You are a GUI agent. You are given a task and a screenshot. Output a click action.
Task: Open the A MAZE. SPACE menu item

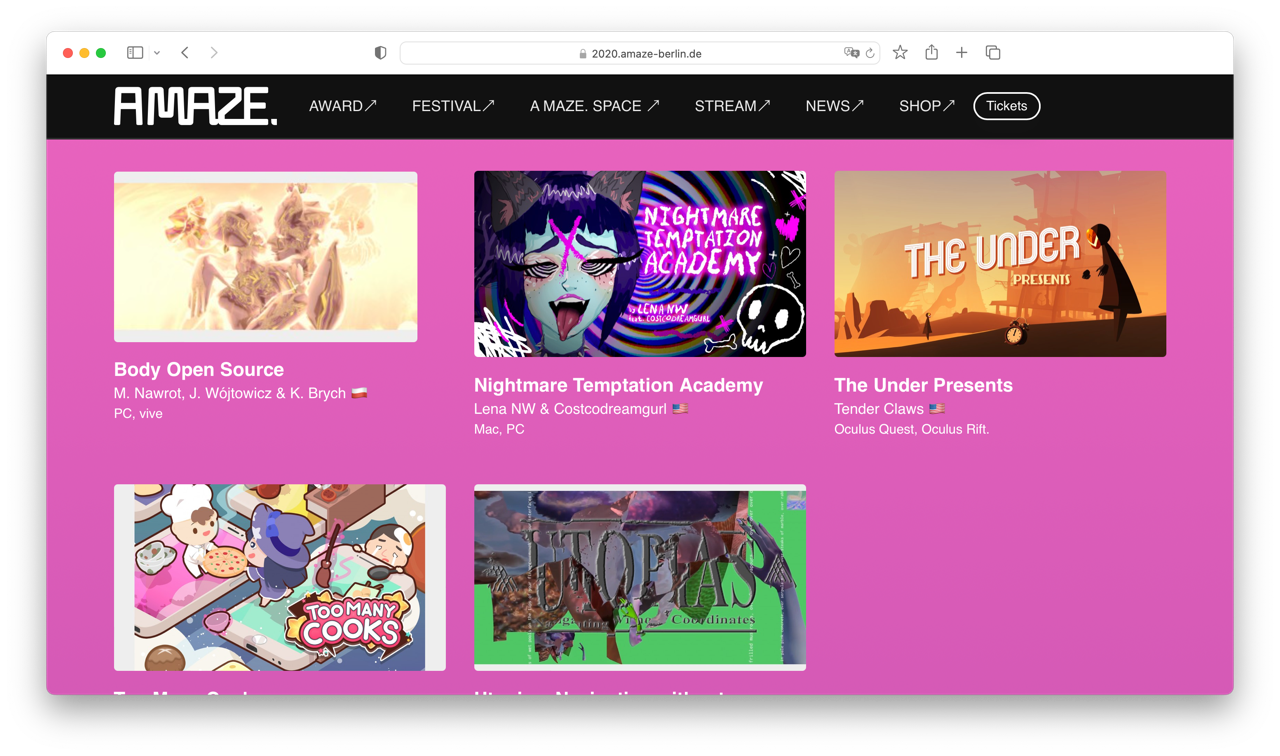(594, 106)
